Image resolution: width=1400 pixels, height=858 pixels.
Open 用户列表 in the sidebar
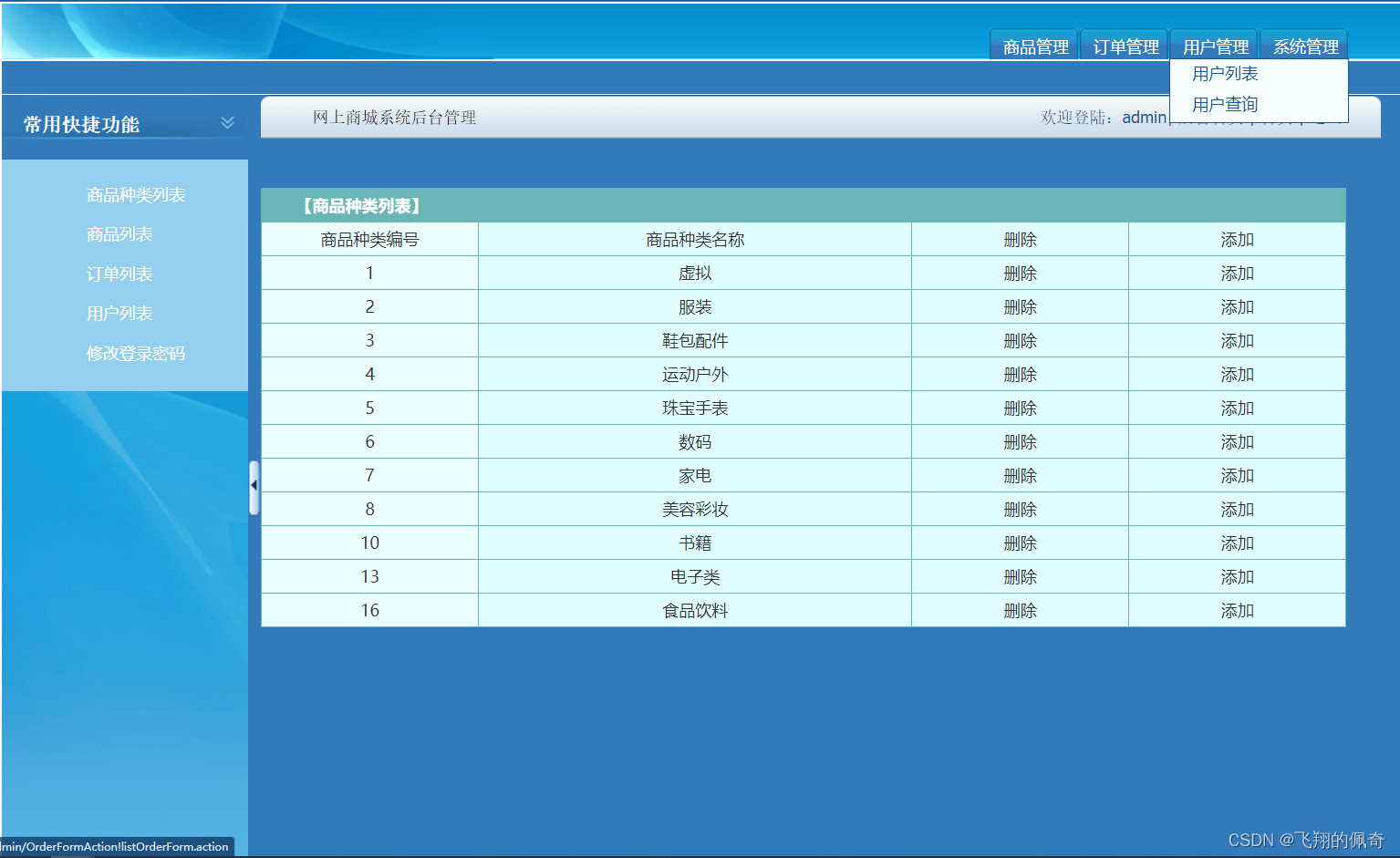tap(119, 313)
